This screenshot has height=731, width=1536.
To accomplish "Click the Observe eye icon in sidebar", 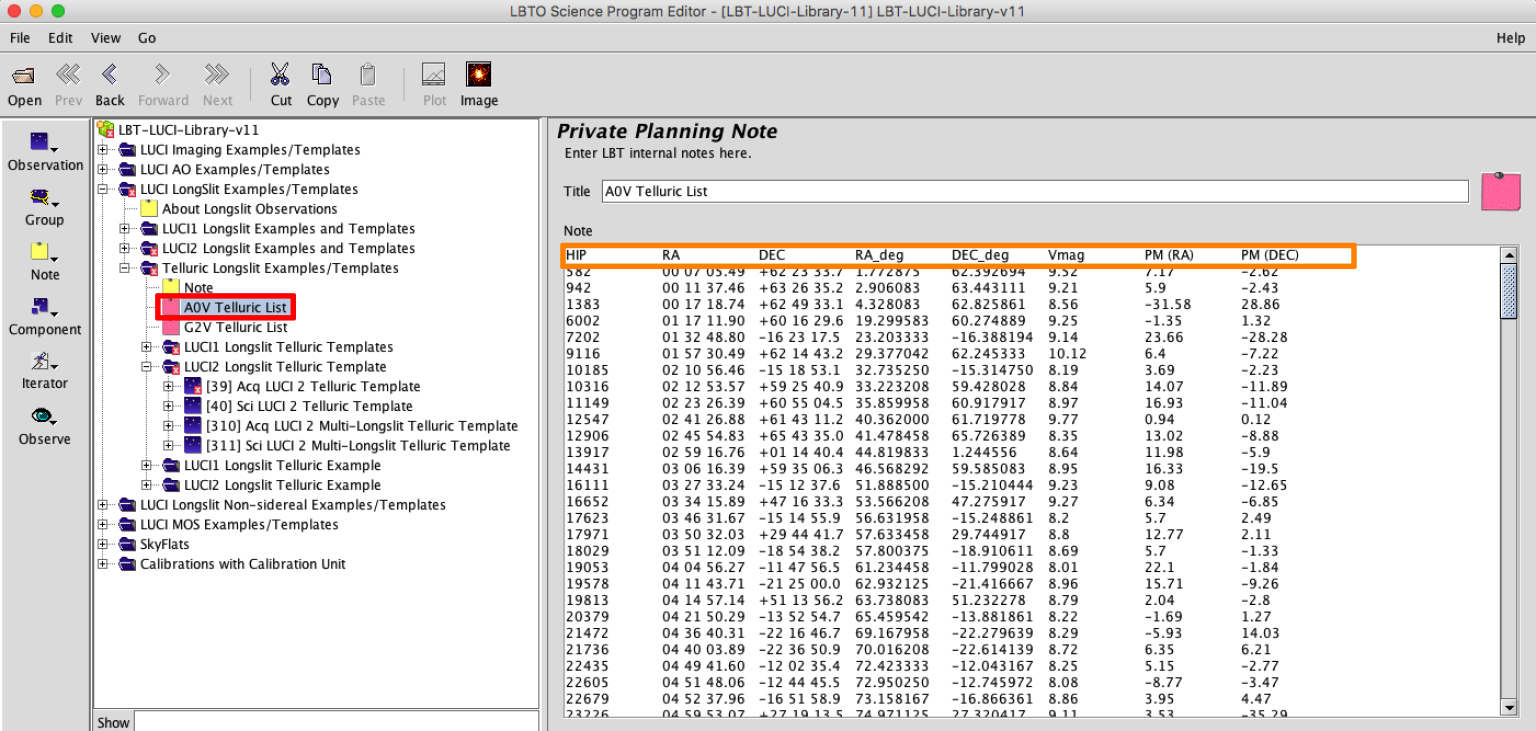I will [x=44, y=416].
